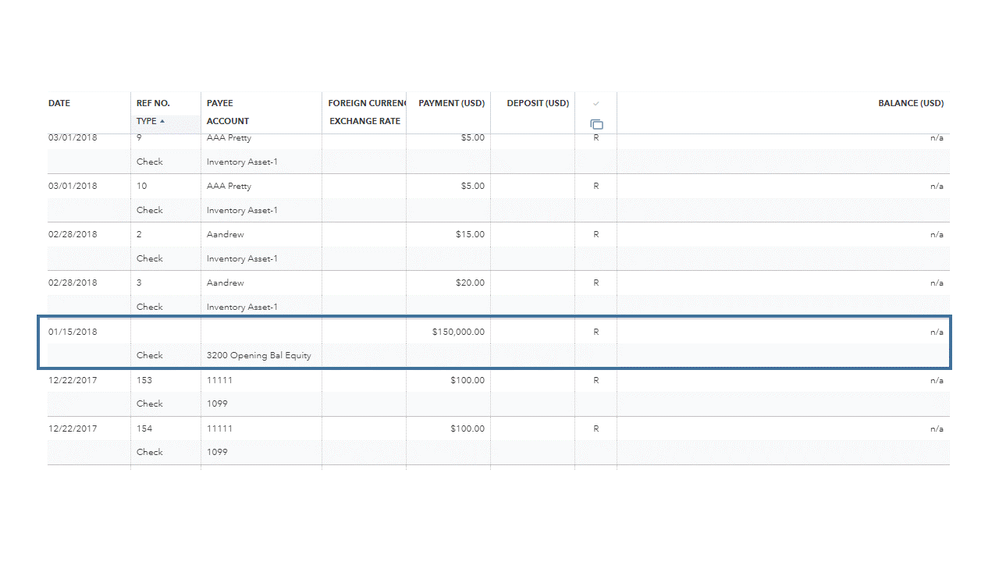Click the DEPOSIT (USD) column header
The height and width of the screenshot is (562, 999).
(537, 103)
